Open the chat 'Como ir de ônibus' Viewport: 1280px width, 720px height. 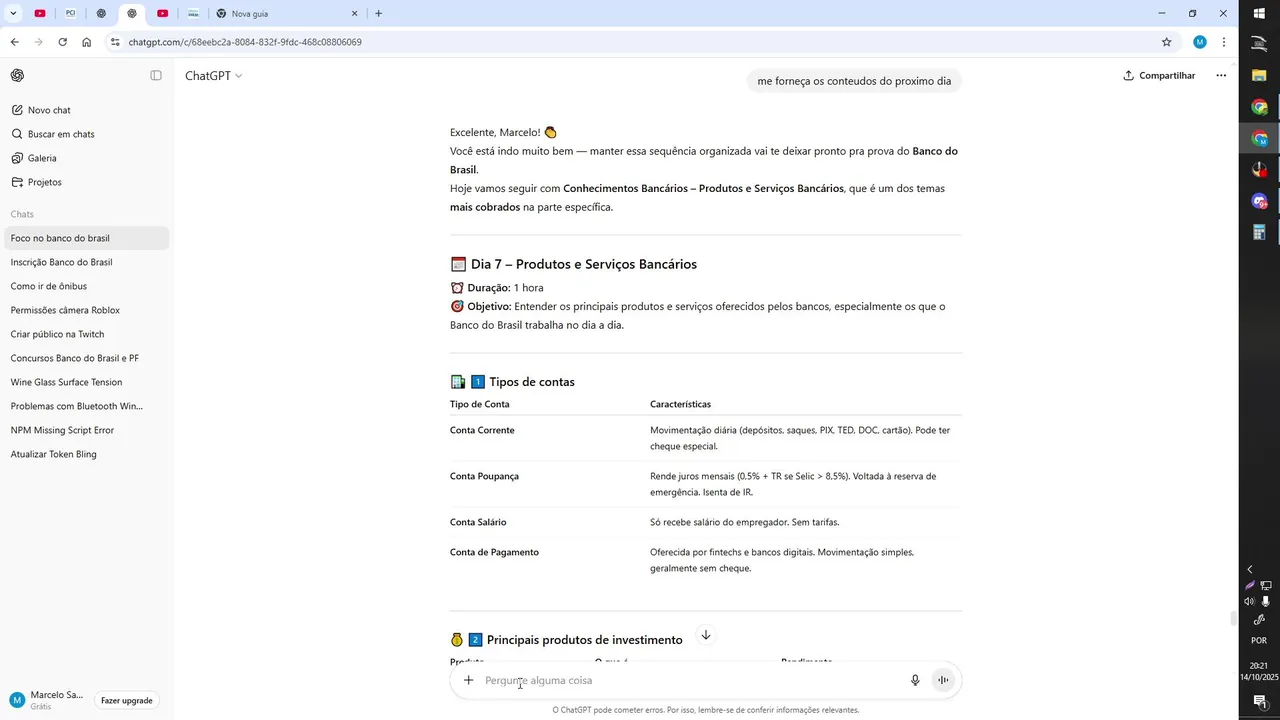point(85,286)
